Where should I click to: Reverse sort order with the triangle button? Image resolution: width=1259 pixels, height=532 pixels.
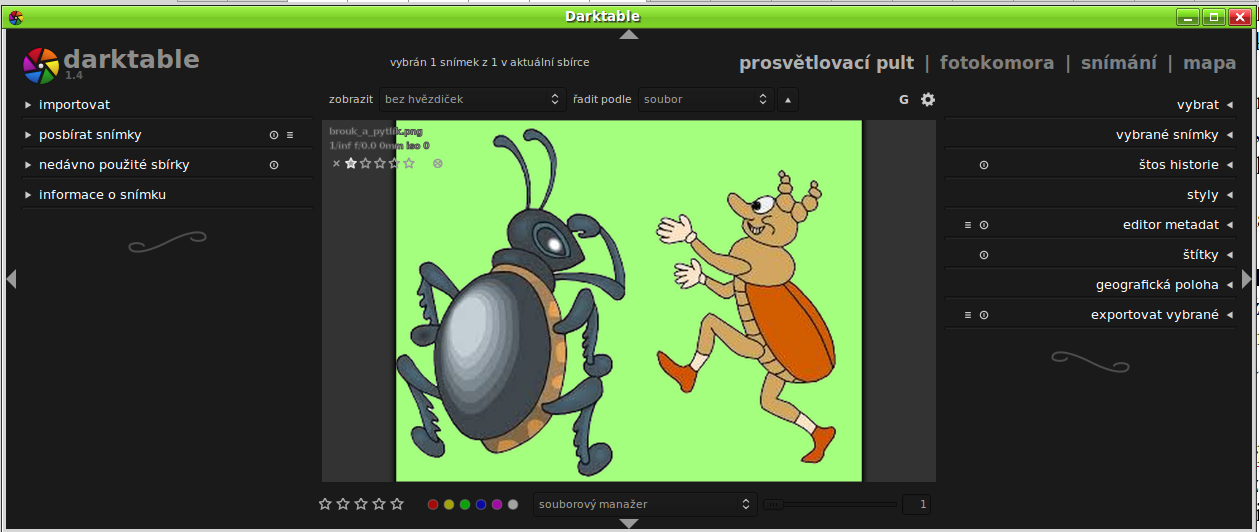[788, 99]
